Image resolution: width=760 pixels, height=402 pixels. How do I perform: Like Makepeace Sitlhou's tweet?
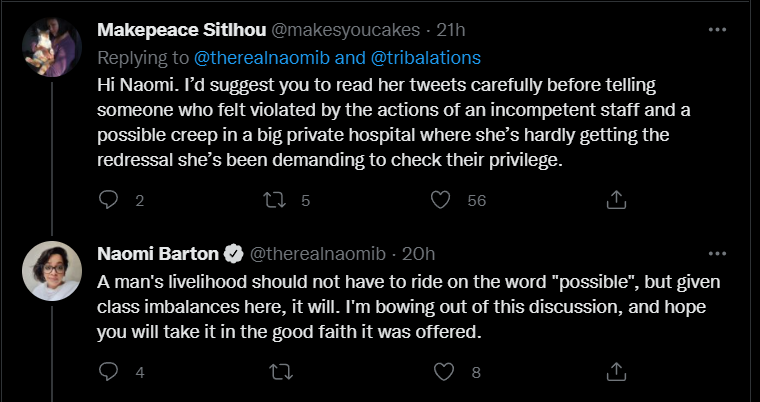[439, 200]
